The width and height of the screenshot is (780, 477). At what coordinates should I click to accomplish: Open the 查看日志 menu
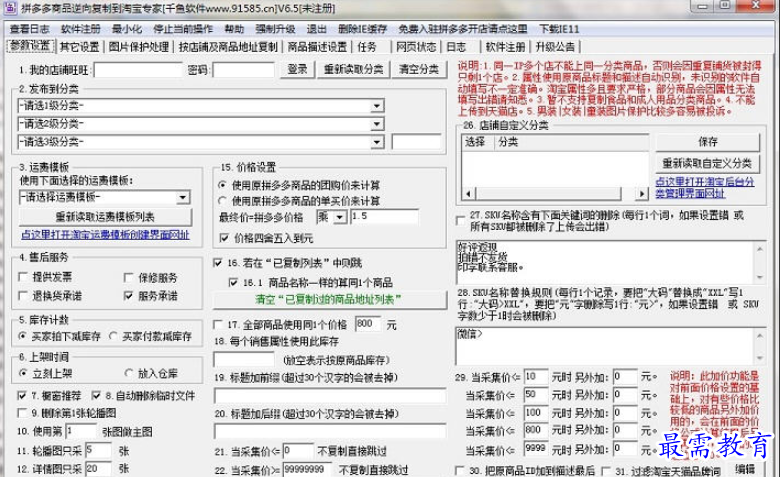[29, 29]
